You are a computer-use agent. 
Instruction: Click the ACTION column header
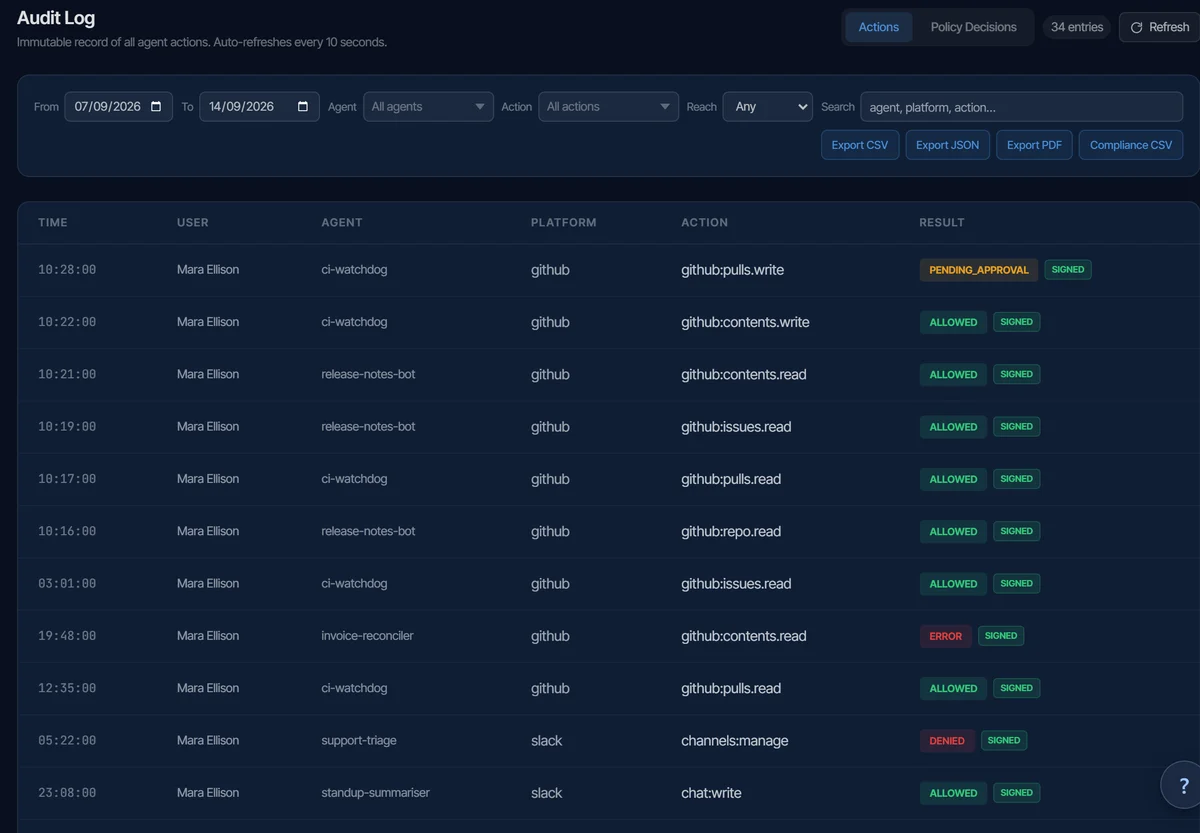click(x=705, y=223)
